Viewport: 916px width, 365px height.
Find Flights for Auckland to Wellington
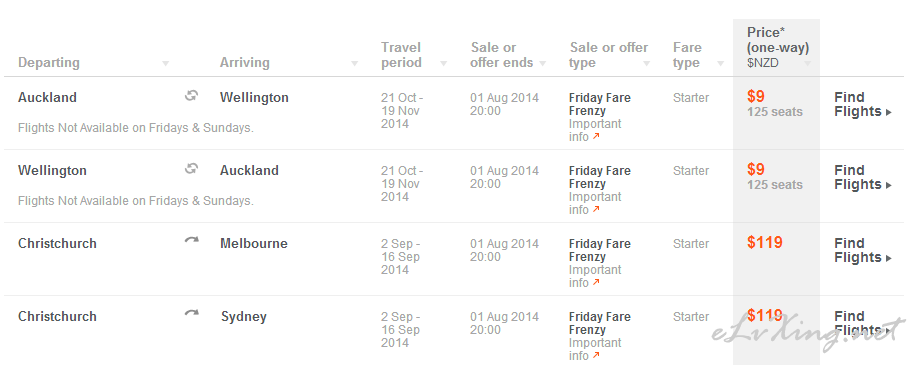click(x=863, y=105)
